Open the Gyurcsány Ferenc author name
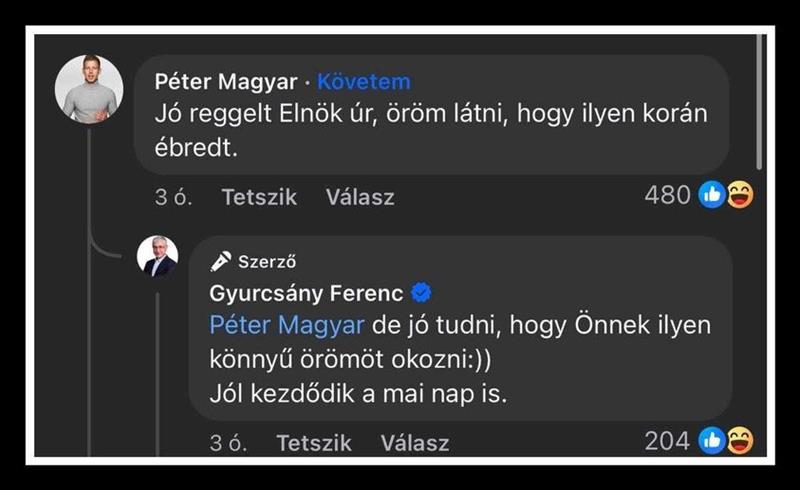 [307, 293]
